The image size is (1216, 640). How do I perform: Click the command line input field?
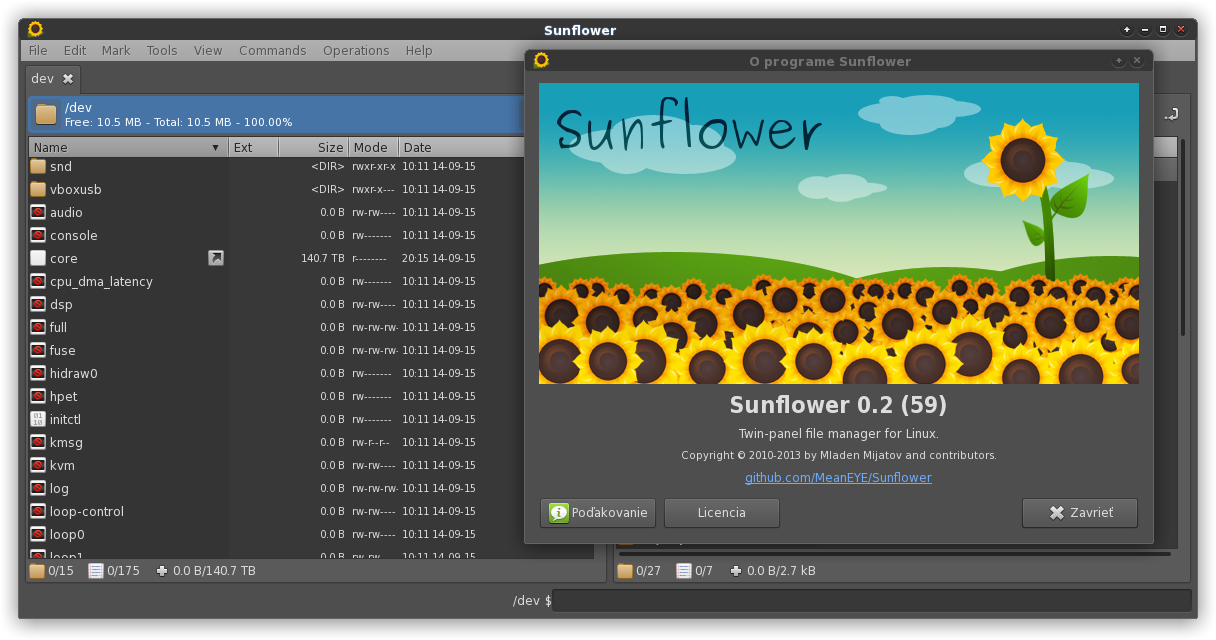click(873, 600)
